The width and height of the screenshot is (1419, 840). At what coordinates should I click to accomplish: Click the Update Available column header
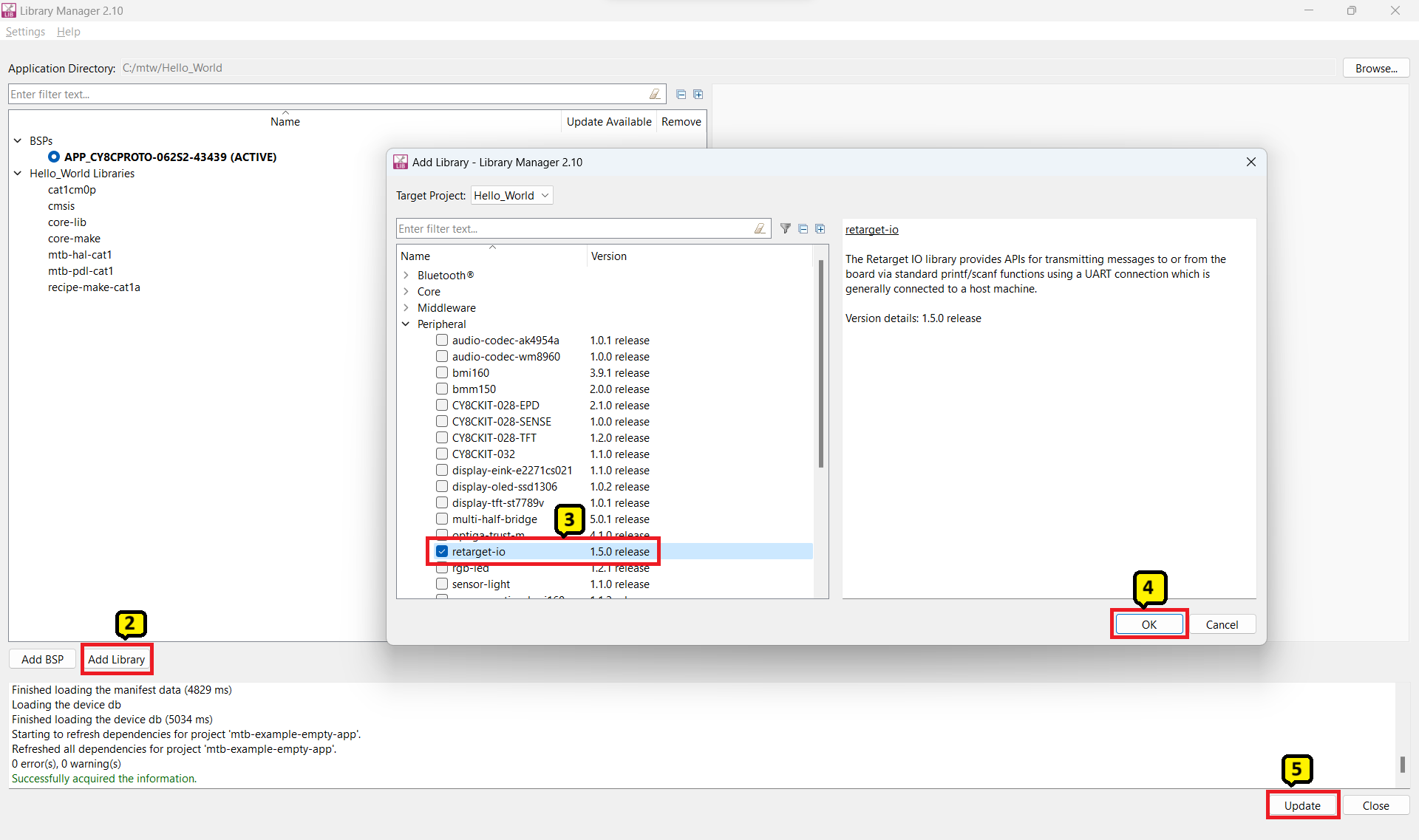(x=609, y=121)
